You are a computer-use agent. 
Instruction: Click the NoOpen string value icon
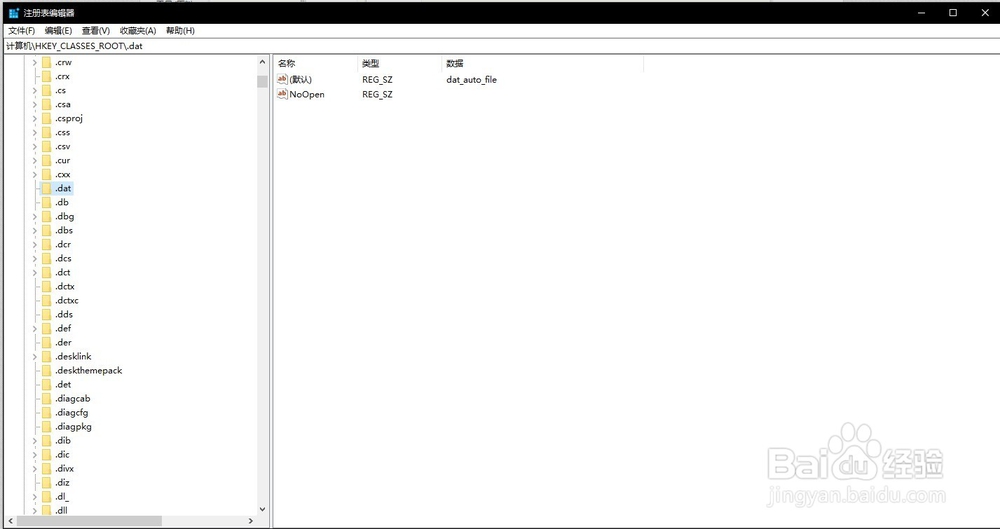[283, 94]
